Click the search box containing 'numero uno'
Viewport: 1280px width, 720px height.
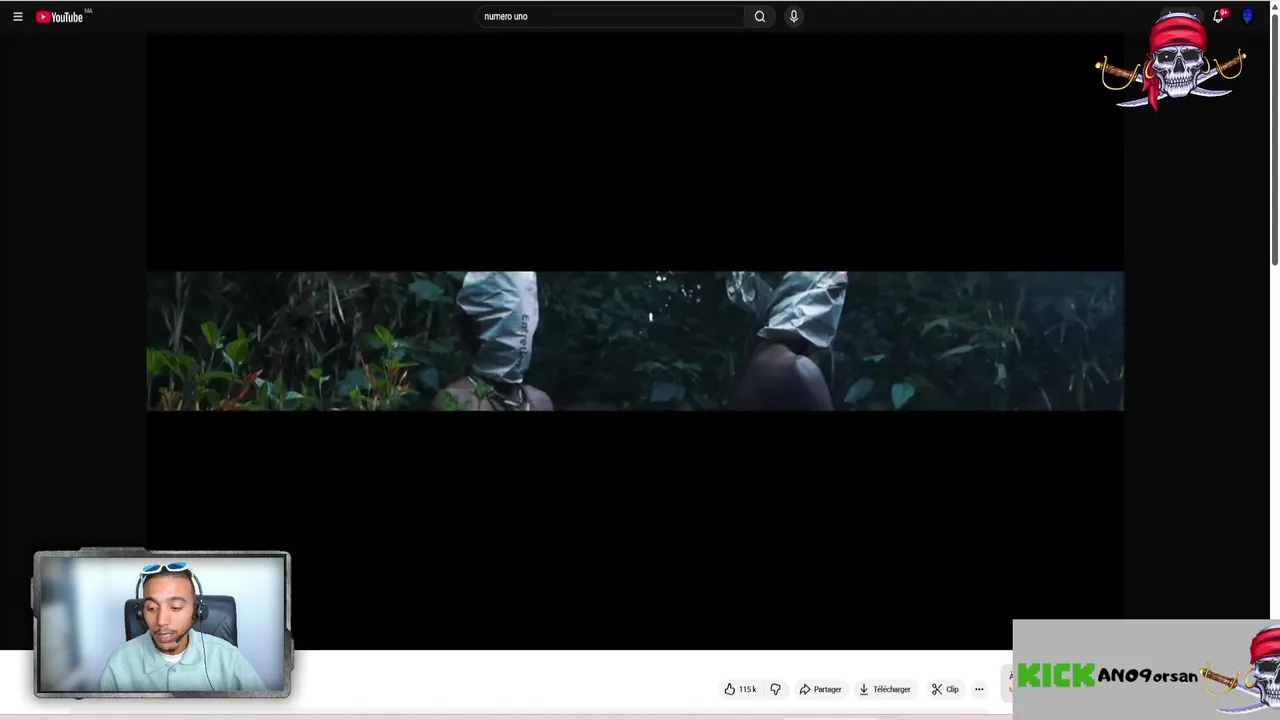point(609,16)
